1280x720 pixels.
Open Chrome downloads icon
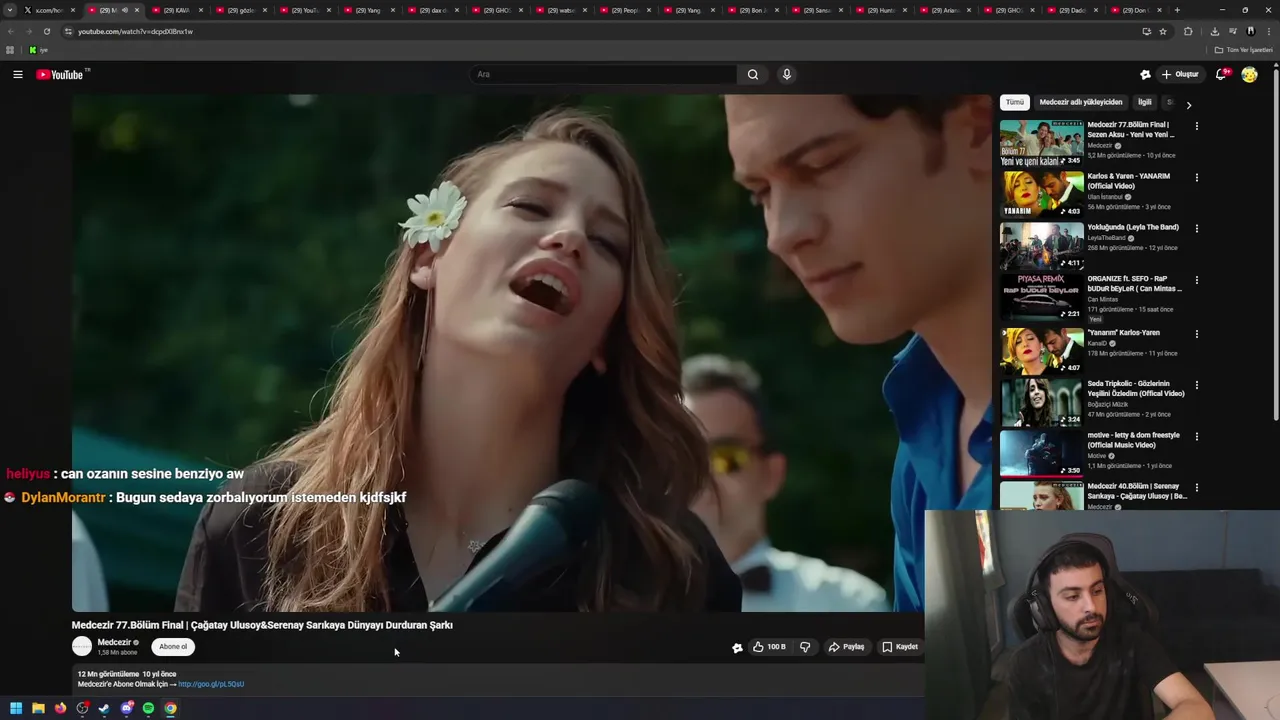coord(1214,31)
